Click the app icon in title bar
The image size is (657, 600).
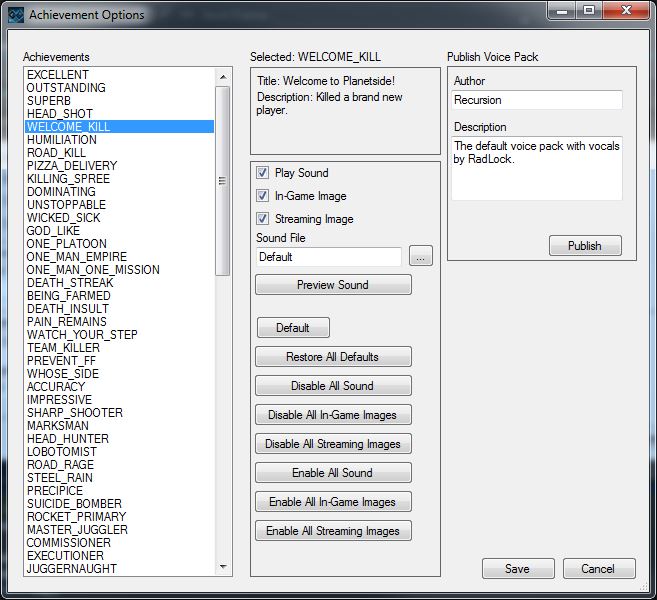pos(16,15)
